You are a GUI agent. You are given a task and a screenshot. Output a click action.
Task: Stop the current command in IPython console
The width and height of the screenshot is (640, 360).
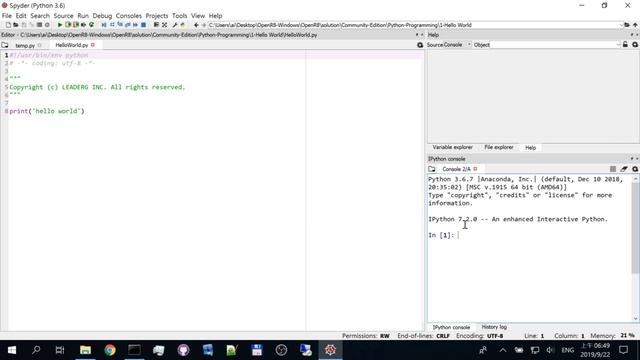pyautogui.click(x=613, y=169)
